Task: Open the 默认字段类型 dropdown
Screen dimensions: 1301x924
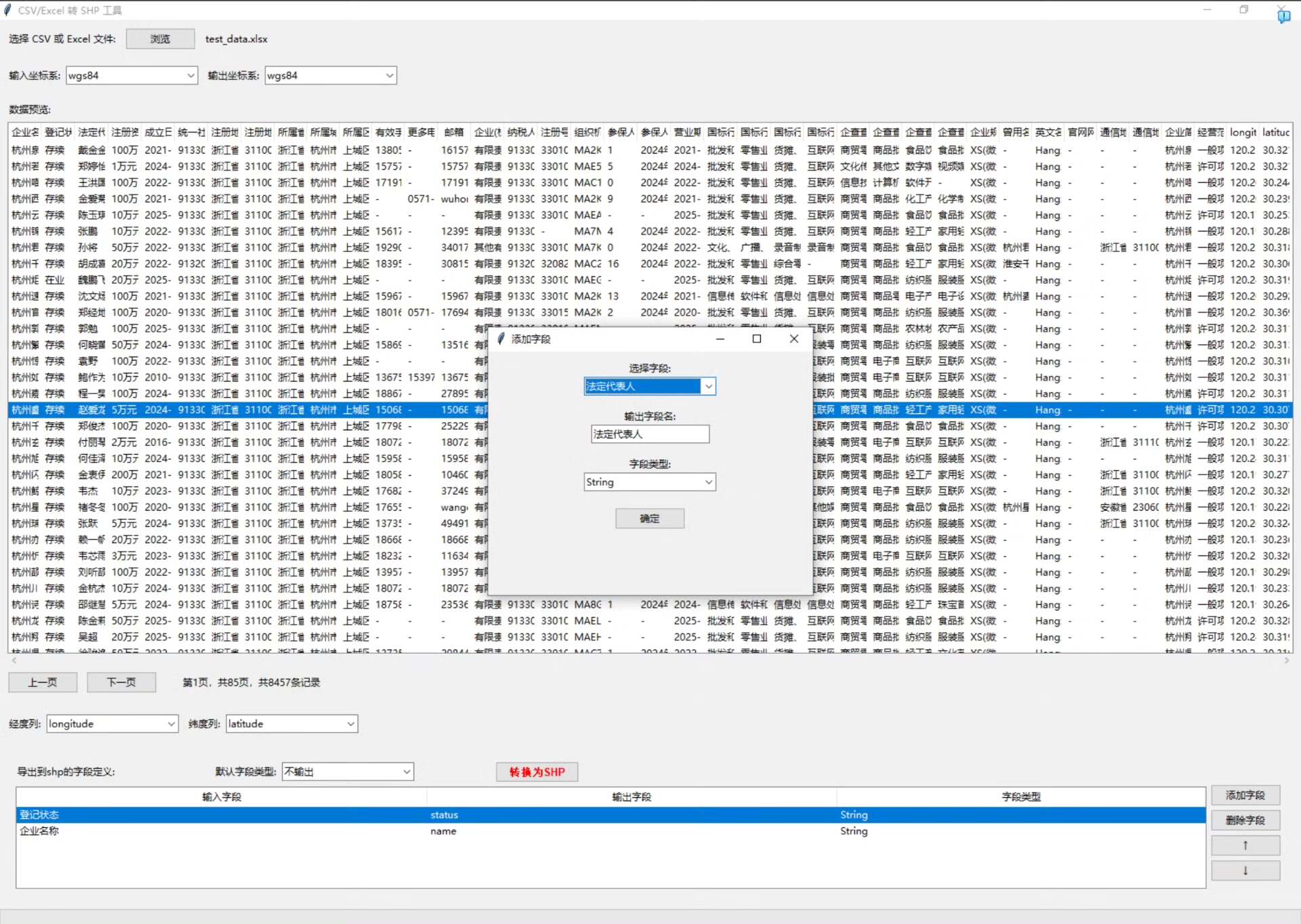Action: (x=406, y=772)
